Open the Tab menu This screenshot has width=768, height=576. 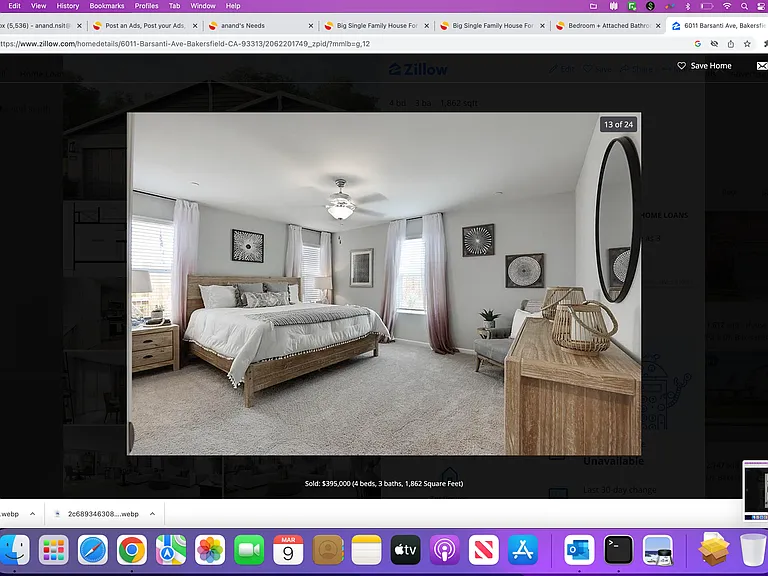174,6
